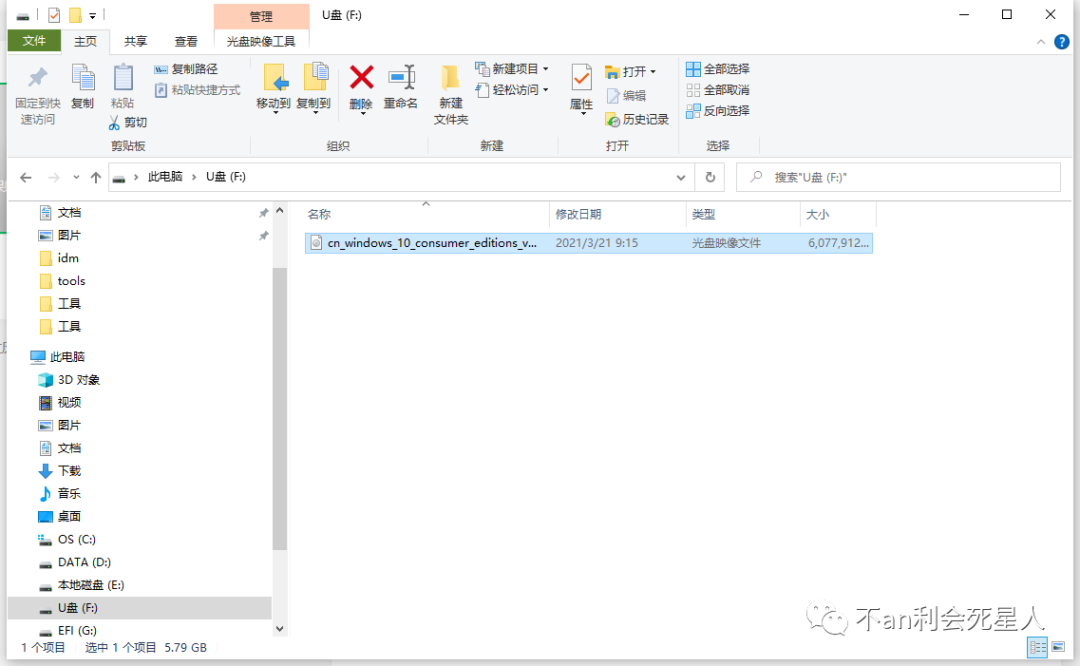Screen dimensions: 1080x666
Task: Open Videos (视频) in tree
Action: coord(69,403)
